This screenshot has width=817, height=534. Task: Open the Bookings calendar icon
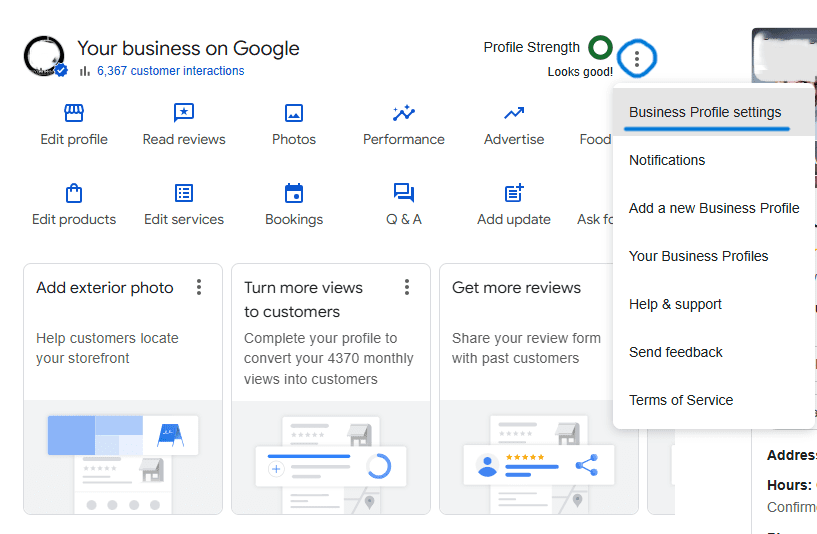coord(294,193)
